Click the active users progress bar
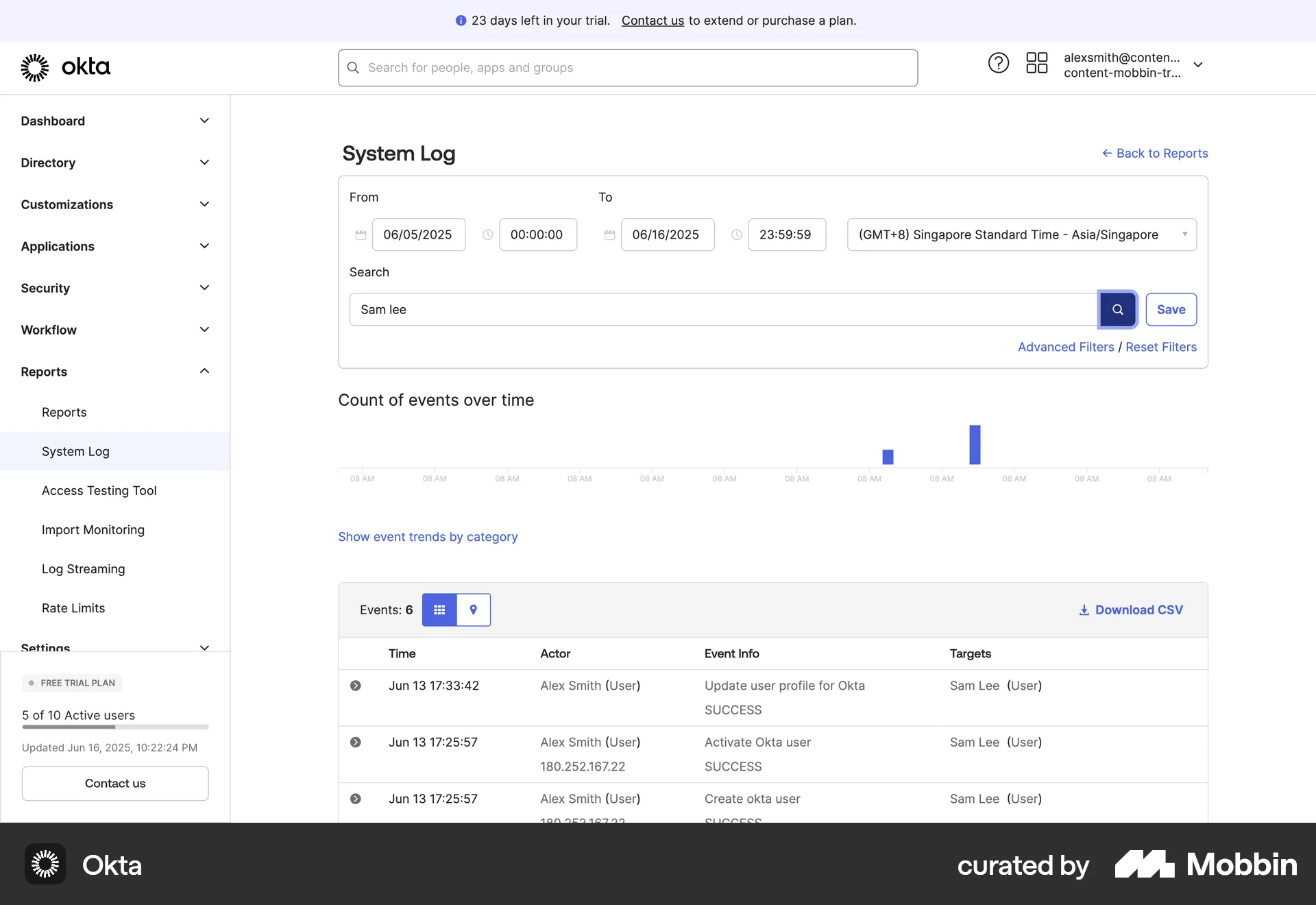The height and width of the screenshot is (905, 1316). [114, 727]
